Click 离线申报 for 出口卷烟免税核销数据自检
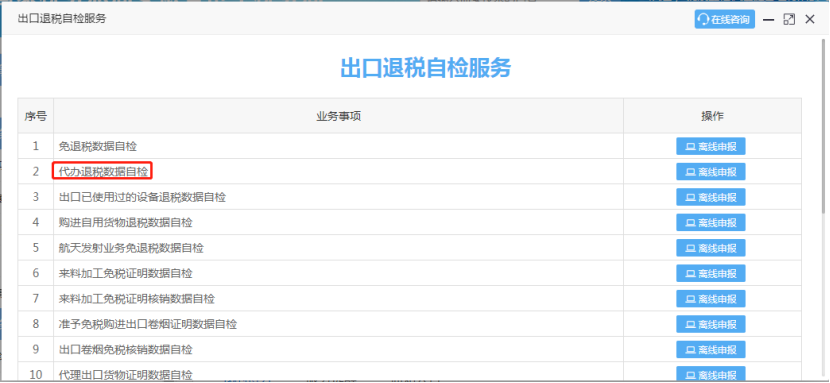The image size is (830, 383). point(710,349)
